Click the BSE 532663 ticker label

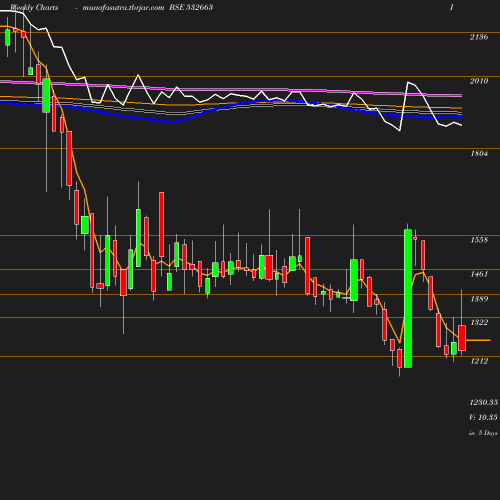tap(191, 7)
